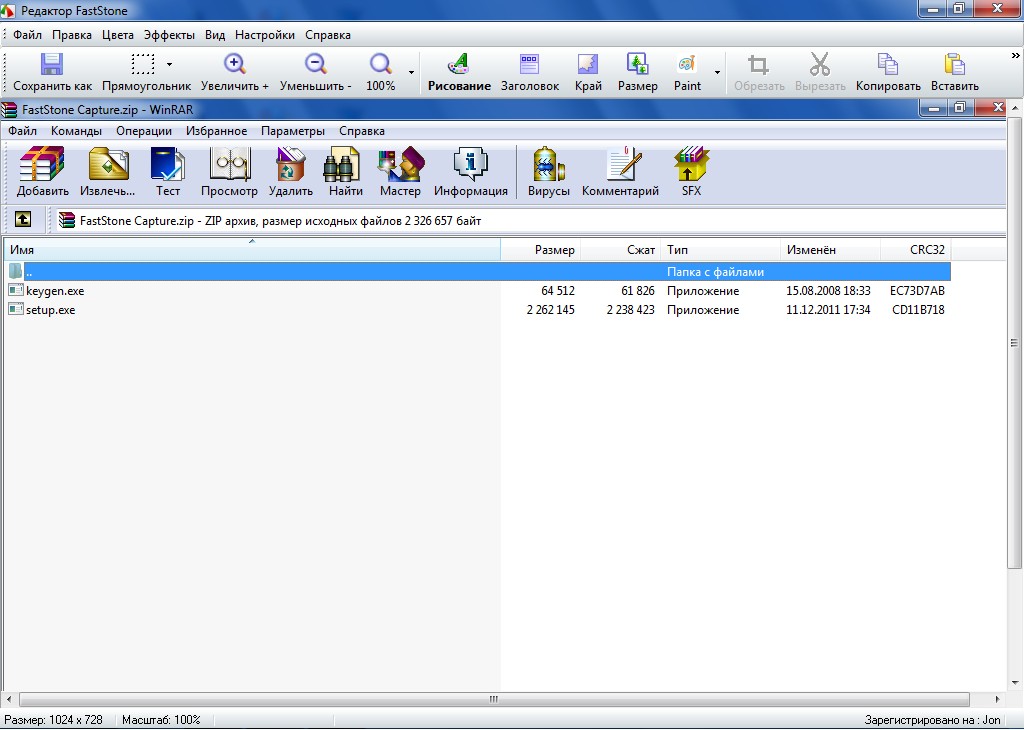Open WinRAR Справка menu
Viewport: 1024px width, 730px height.
coord(362,131)
